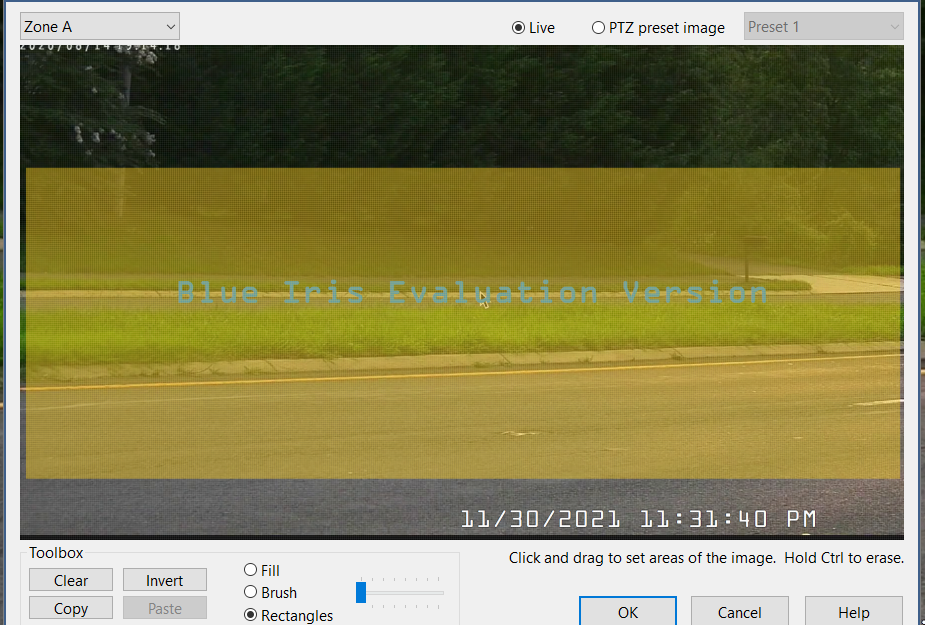Click the Paste button in Toolbox
925x625 pixels.
coord(165,608)
